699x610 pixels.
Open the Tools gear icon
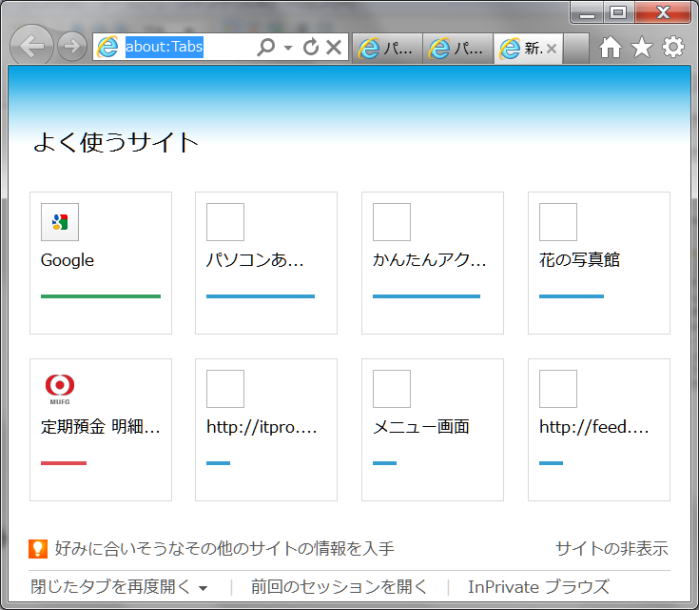[x=673, y=46]
